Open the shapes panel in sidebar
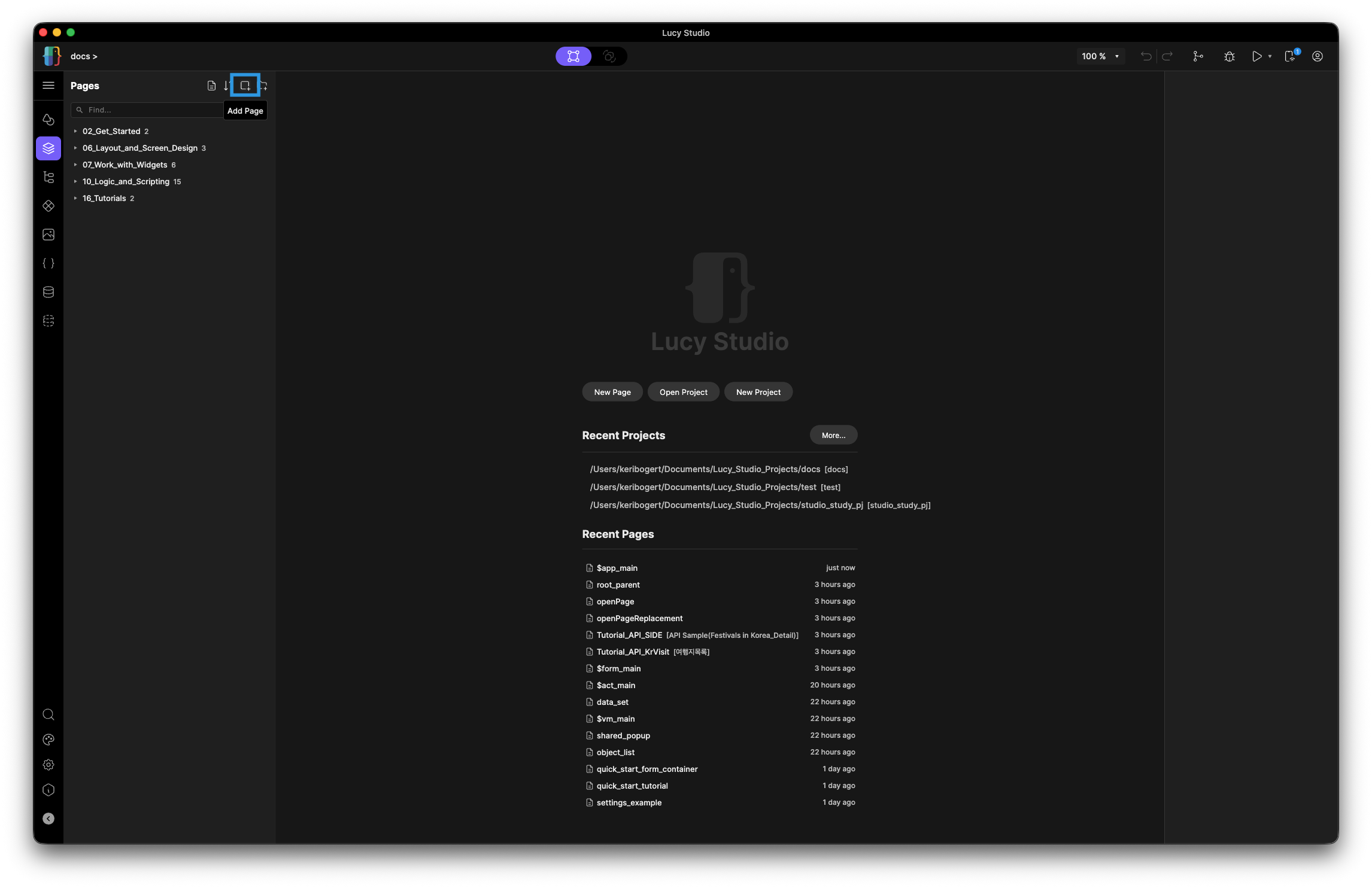The image size is (1372, 888). (48, 120)
